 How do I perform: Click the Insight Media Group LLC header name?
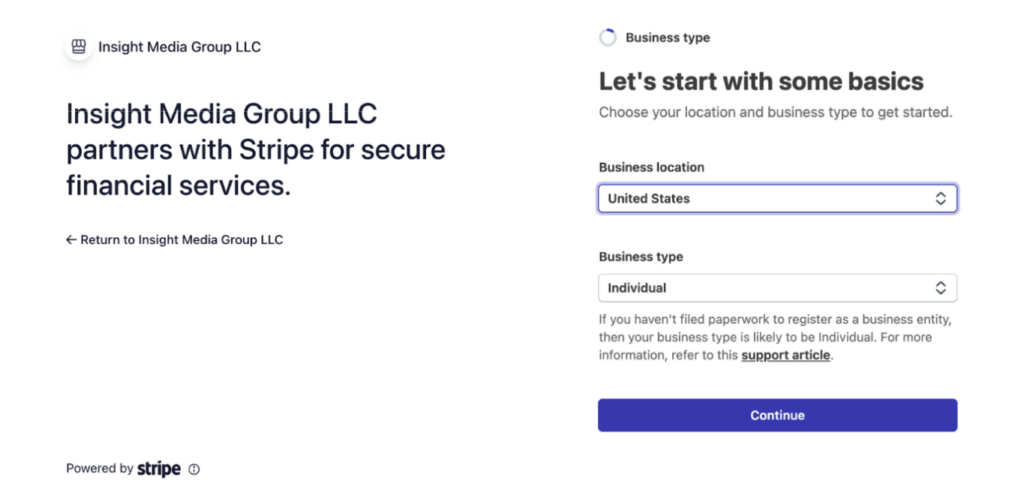tap(179, 47)
